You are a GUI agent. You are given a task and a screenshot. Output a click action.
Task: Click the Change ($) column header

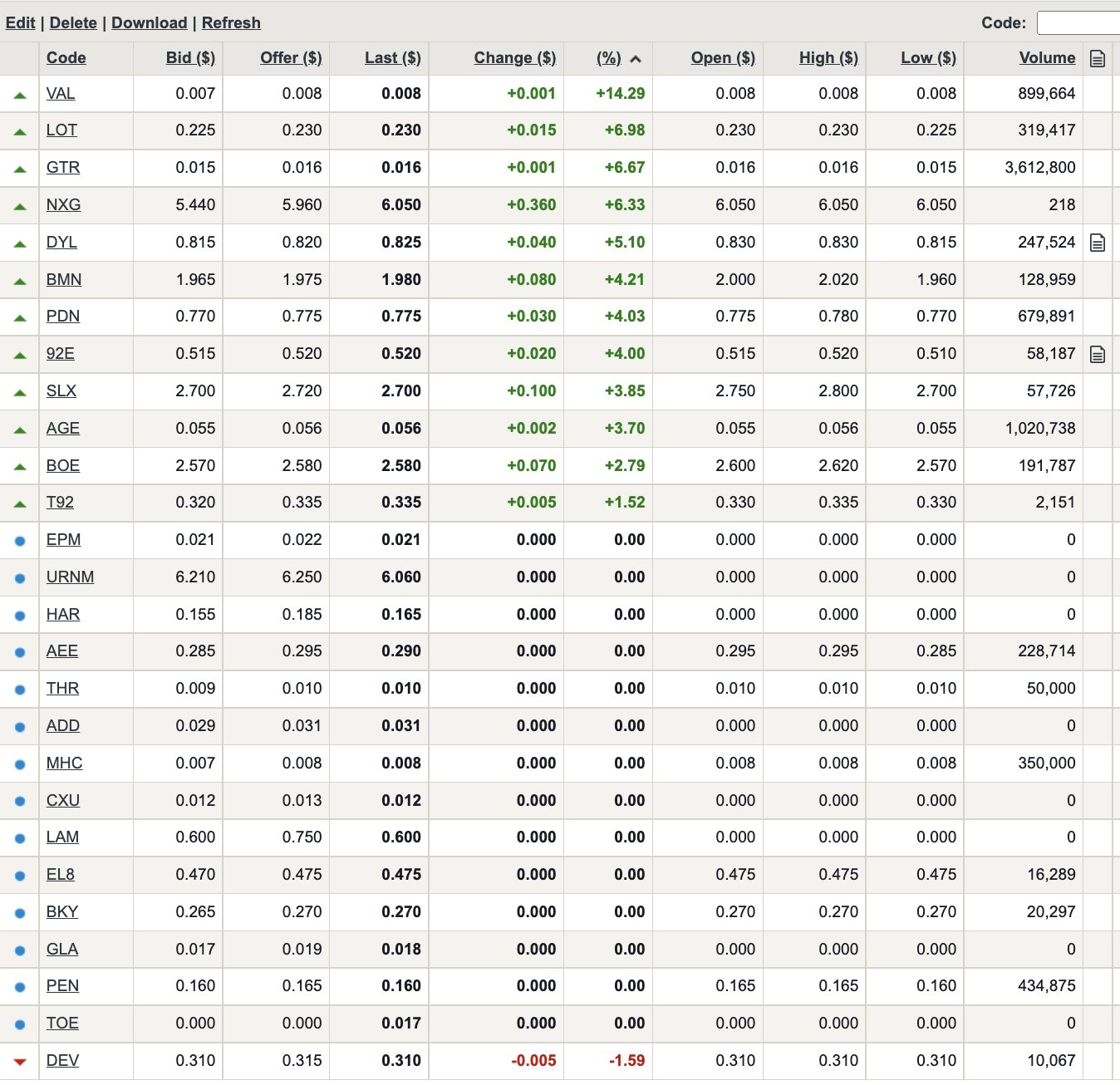(x=514, y=57)
